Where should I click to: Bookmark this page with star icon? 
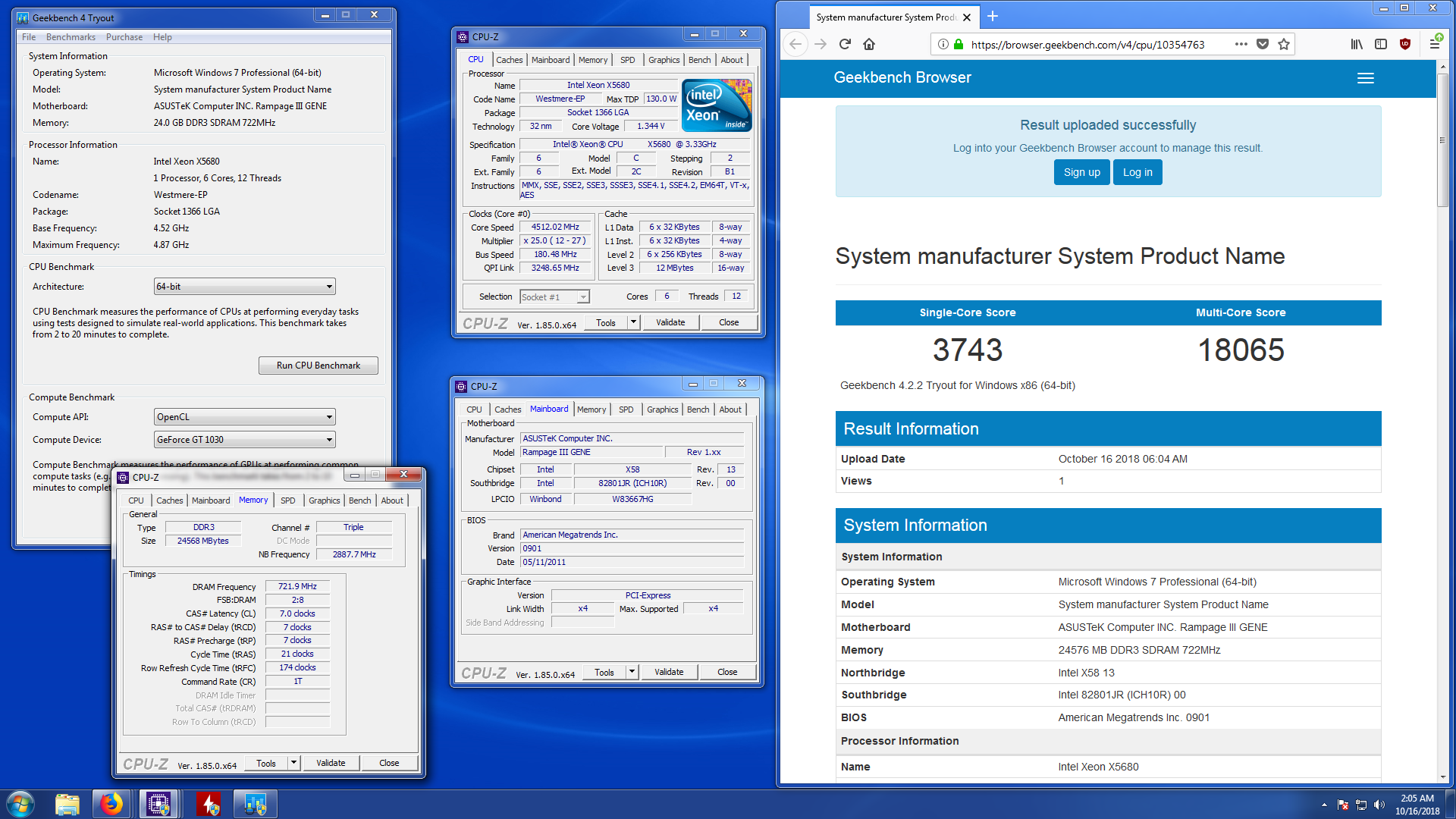coord(1284,44)
